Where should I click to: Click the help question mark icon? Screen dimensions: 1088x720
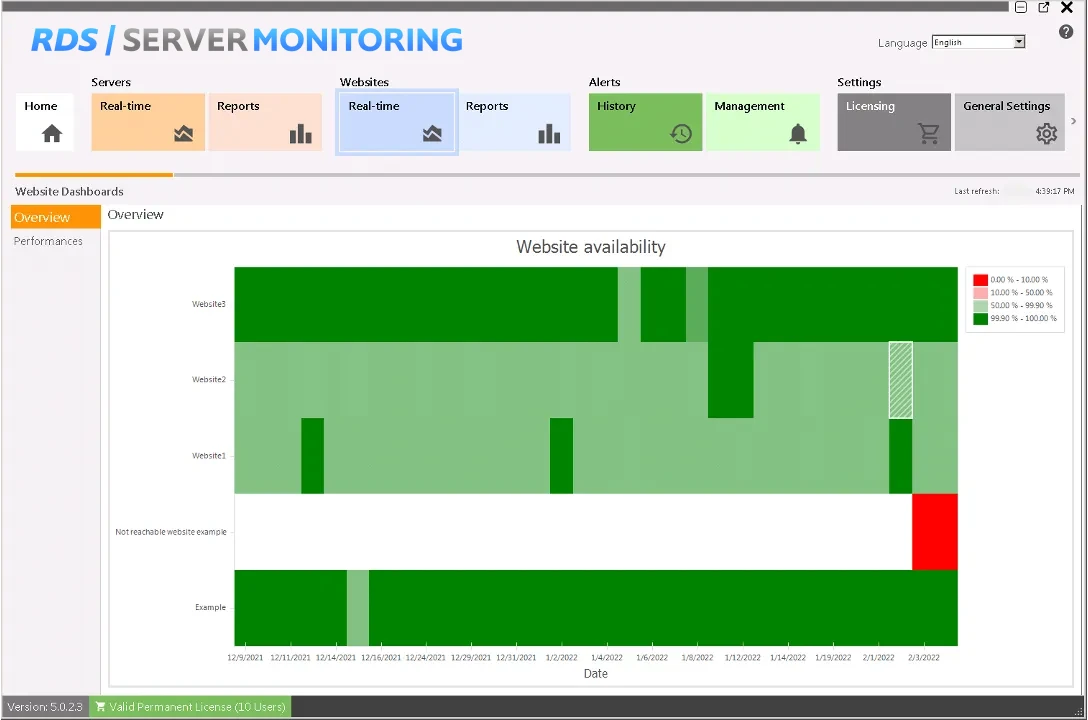pyautogui.click(x=1066, y=32)
